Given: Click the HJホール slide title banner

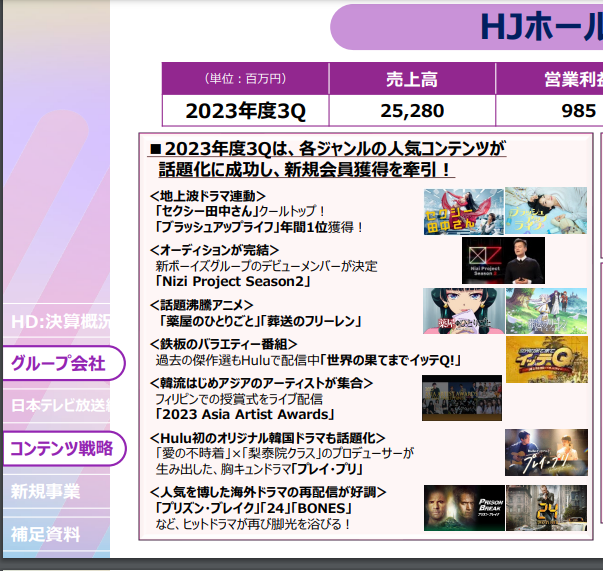Looking at the screenshot, I should [x=466, y=27].
